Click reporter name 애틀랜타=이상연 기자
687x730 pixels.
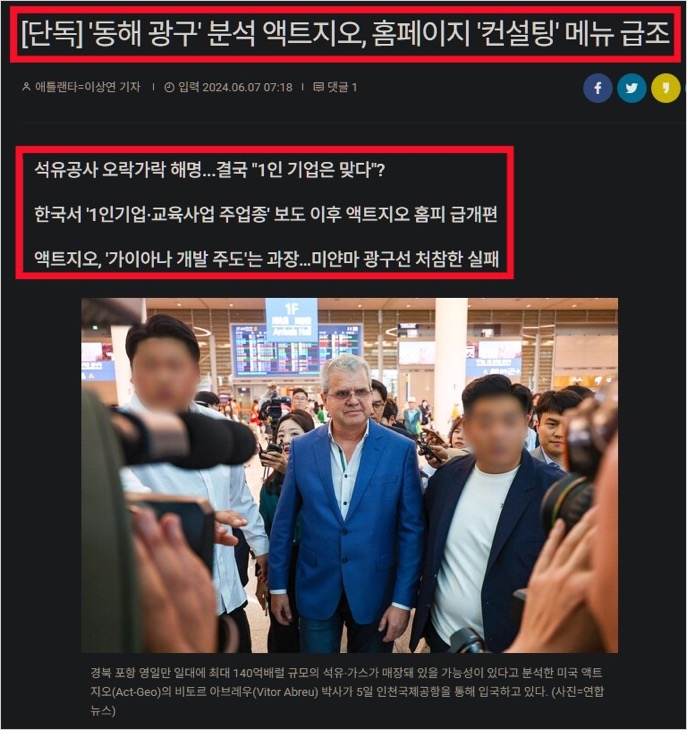point(88,87)
